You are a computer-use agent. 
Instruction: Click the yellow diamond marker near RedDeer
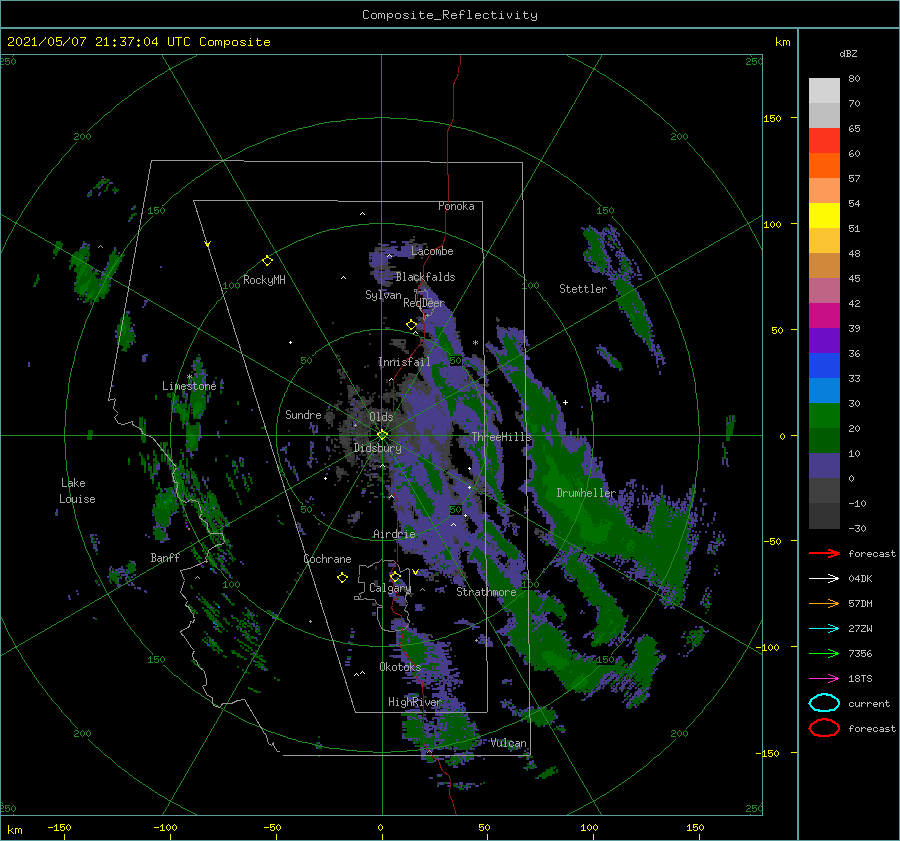pos(411,325)
